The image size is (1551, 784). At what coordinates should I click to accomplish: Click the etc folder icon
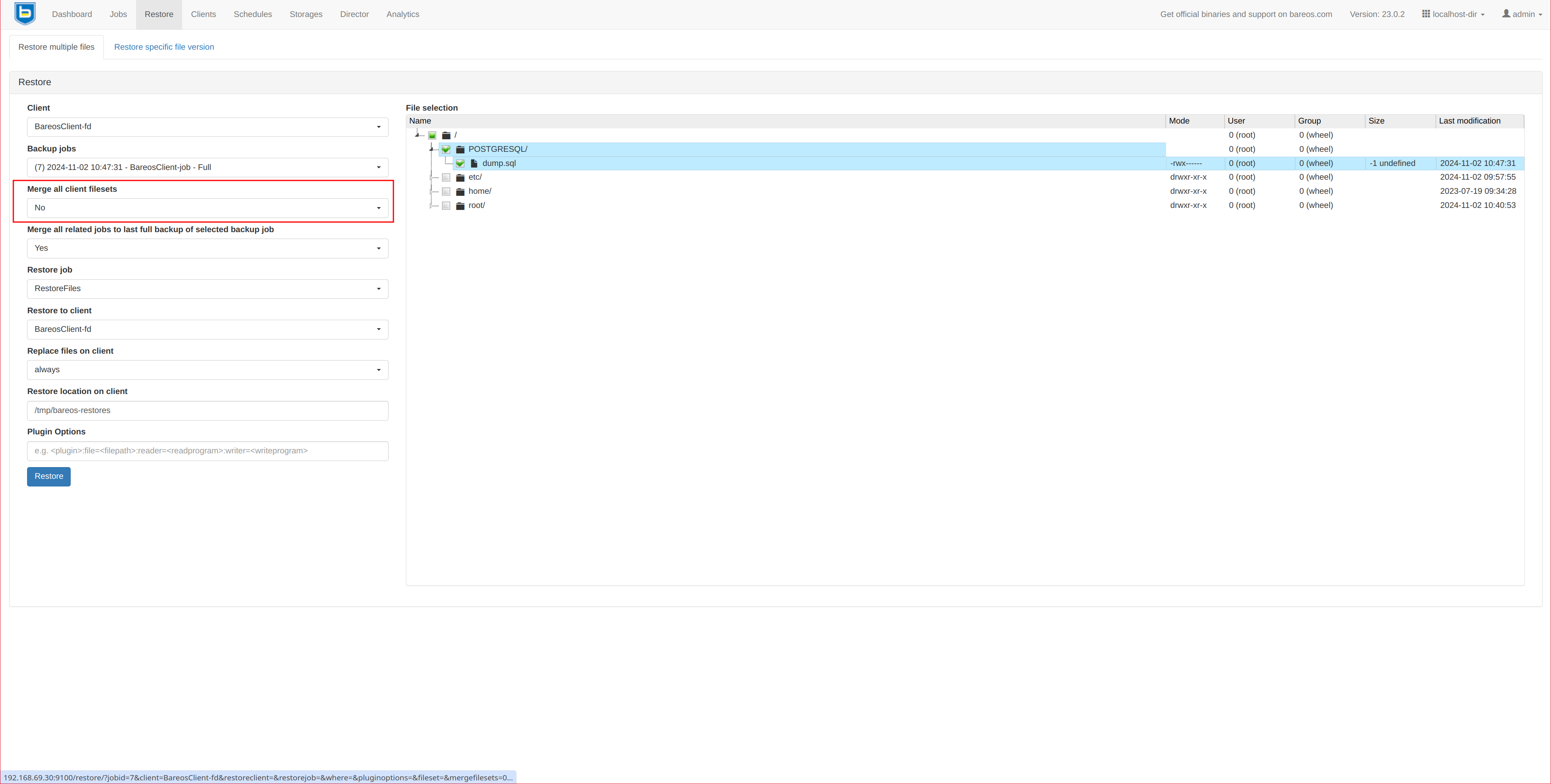(460, 178)
